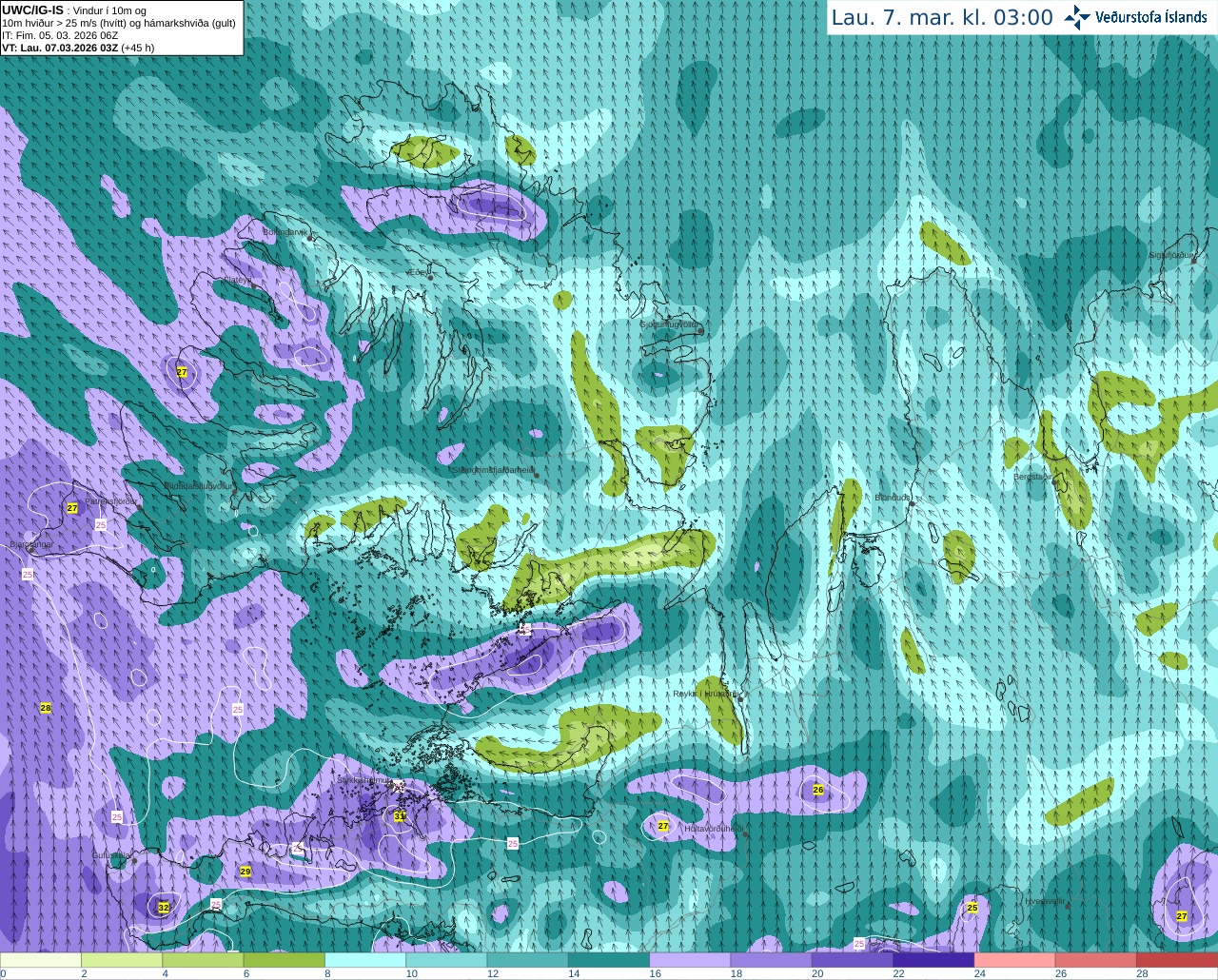Click the Hveravellir station label
The image size is (1218, 980).
click(x=1045, y=900)
